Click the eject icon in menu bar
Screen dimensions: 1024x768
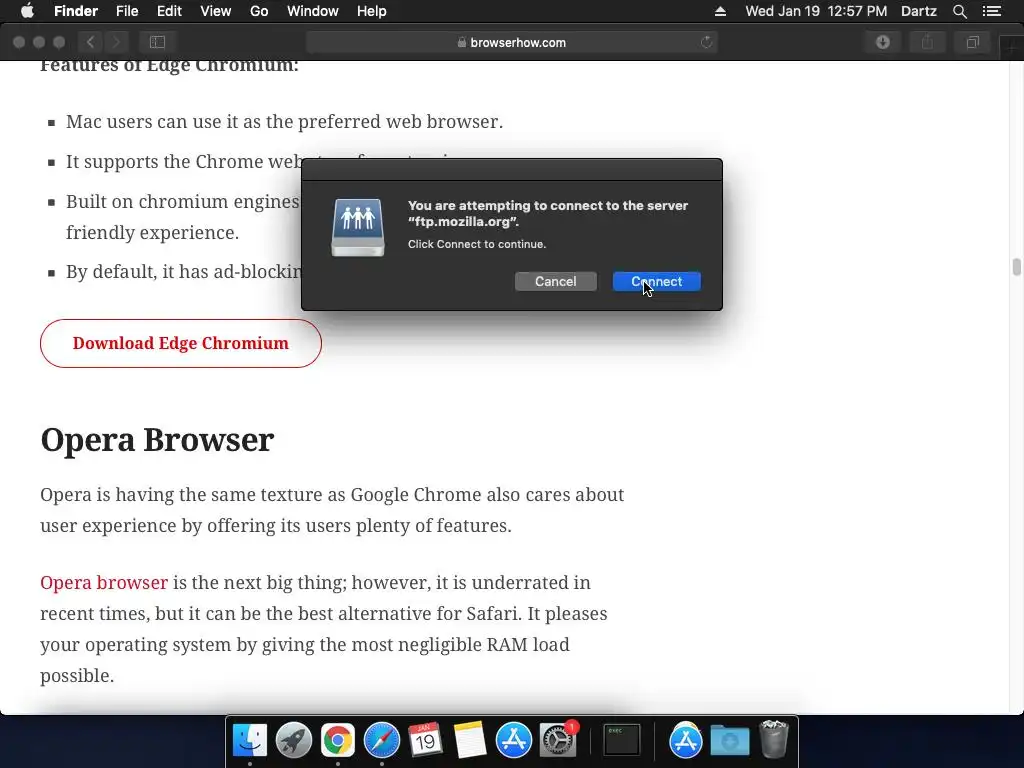point(720,11)
